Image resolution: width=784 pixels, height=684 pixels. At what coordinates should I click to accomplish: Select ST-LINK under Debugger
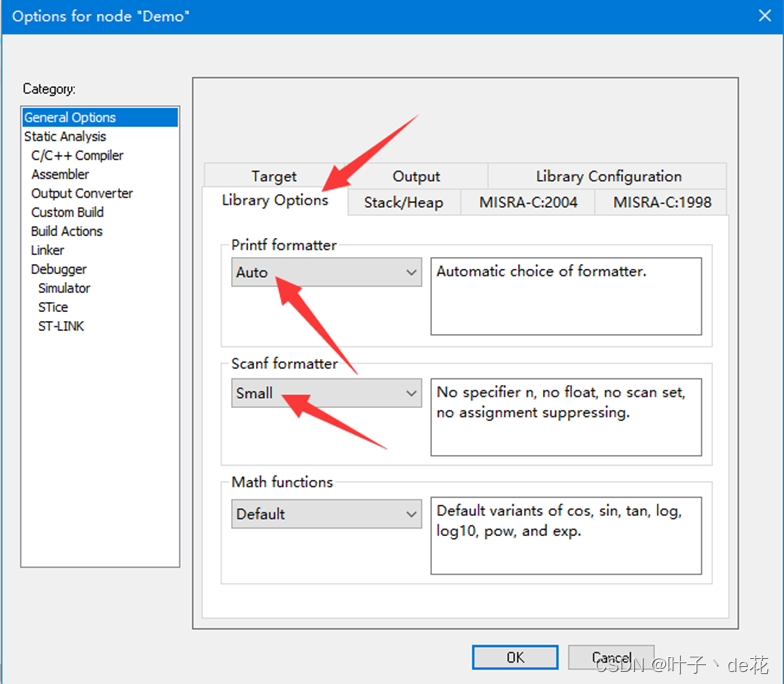pyautogui.click(x=61, y=326)
